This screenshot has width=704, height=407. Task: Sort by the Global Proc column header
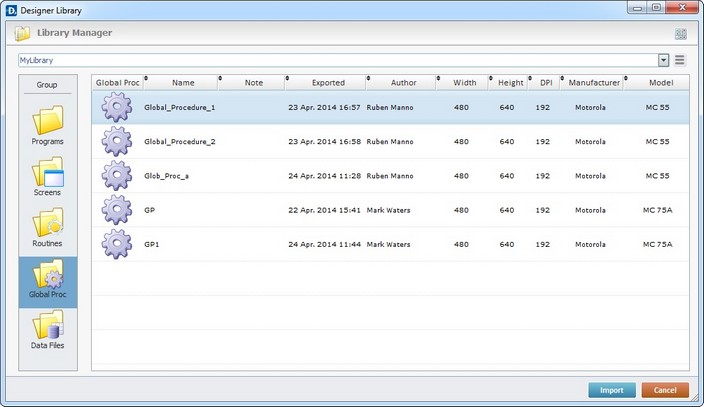click(118, 83)
